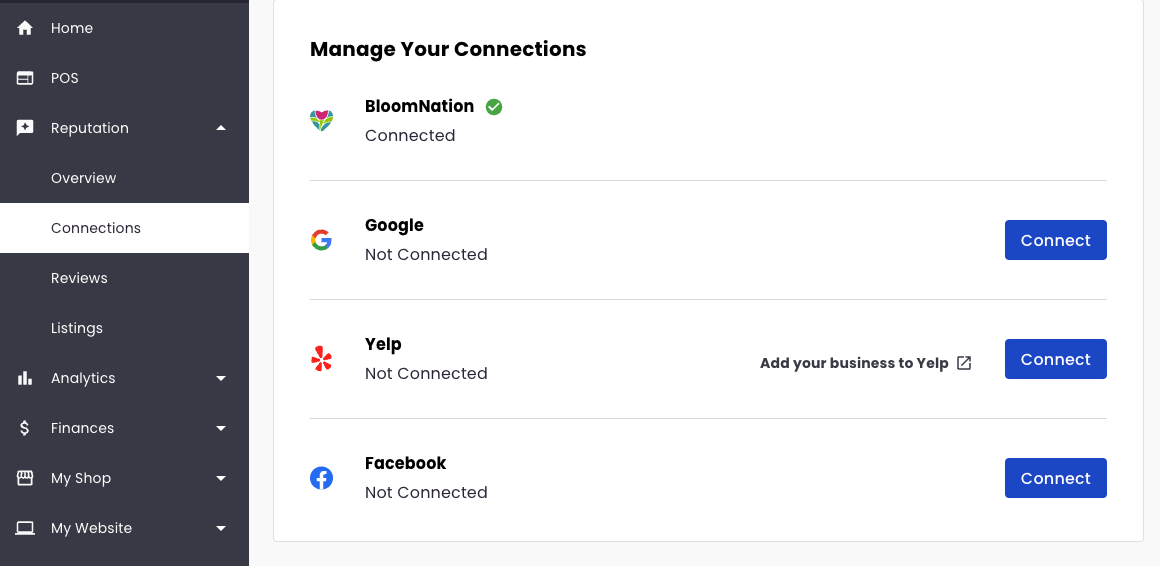
Task: Click the BloomNation green verified checkmark
Action: coord(493,107)
